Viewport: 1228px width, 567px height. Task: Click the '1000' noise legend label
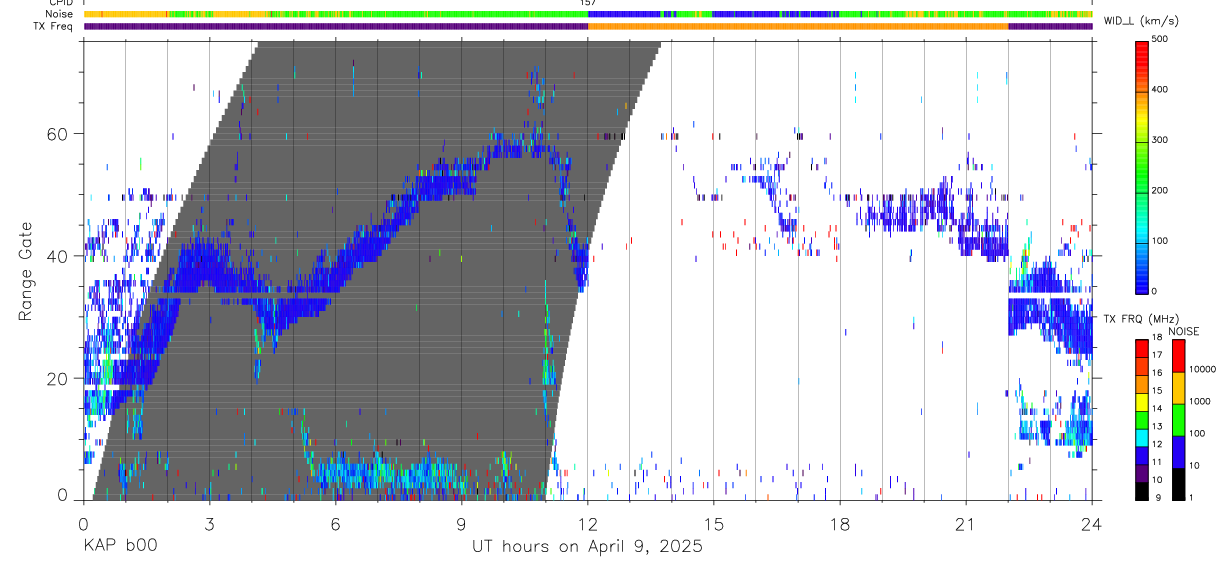pos(1200,400)
